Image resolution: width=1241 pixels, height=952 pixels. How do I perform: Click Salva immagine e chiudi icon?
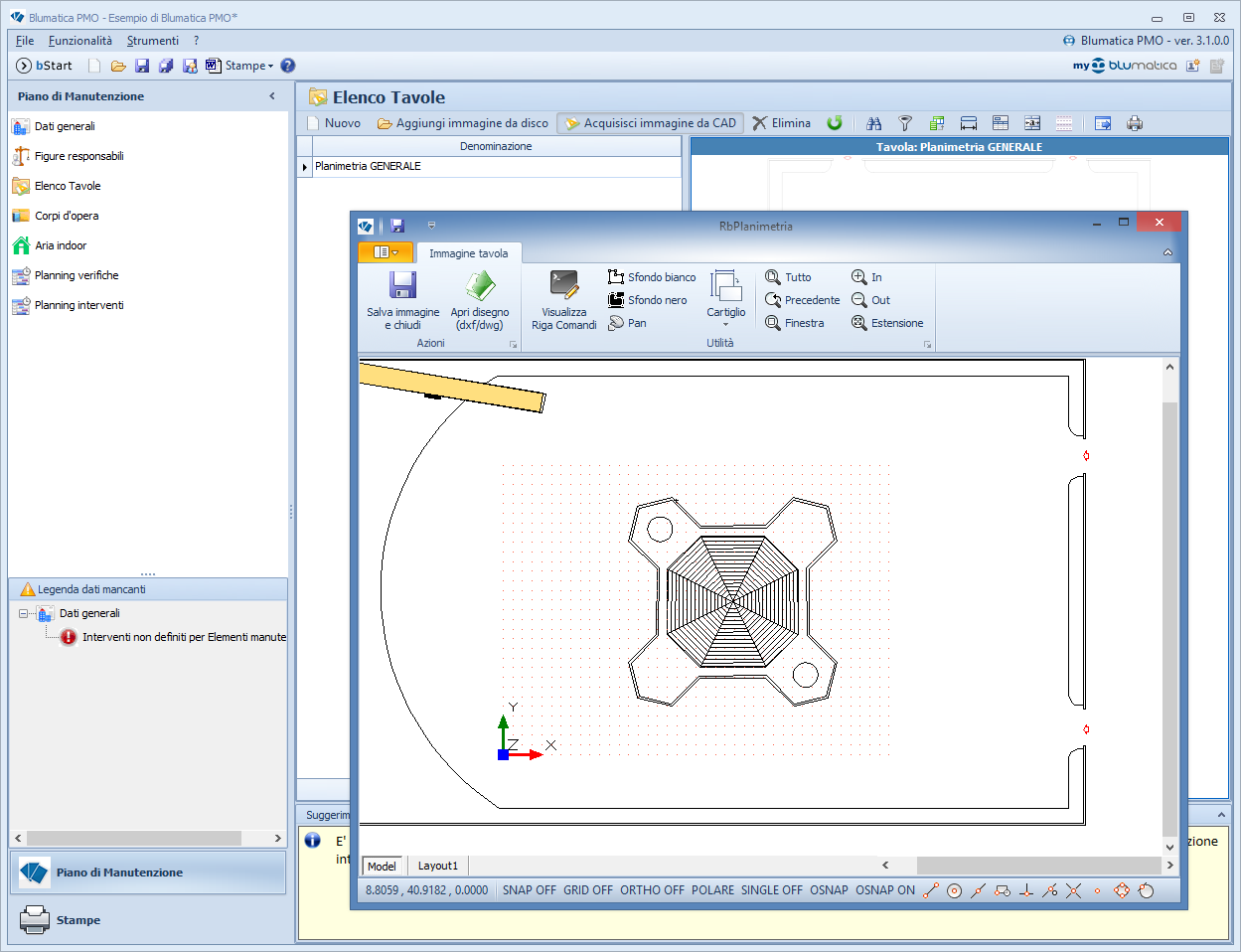[402, 286]
